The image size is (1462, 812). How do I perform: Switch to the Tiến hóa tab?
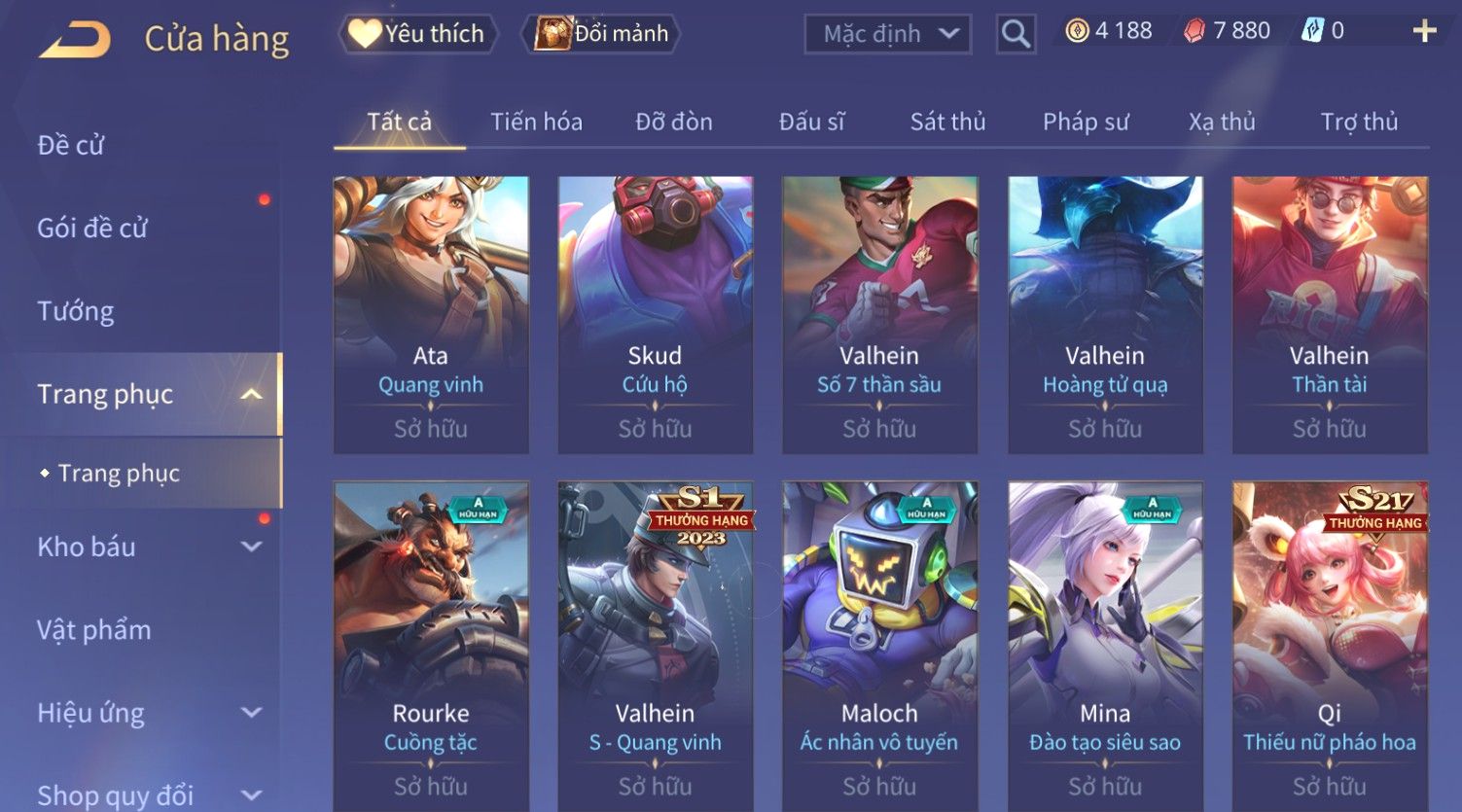point(536,122)
